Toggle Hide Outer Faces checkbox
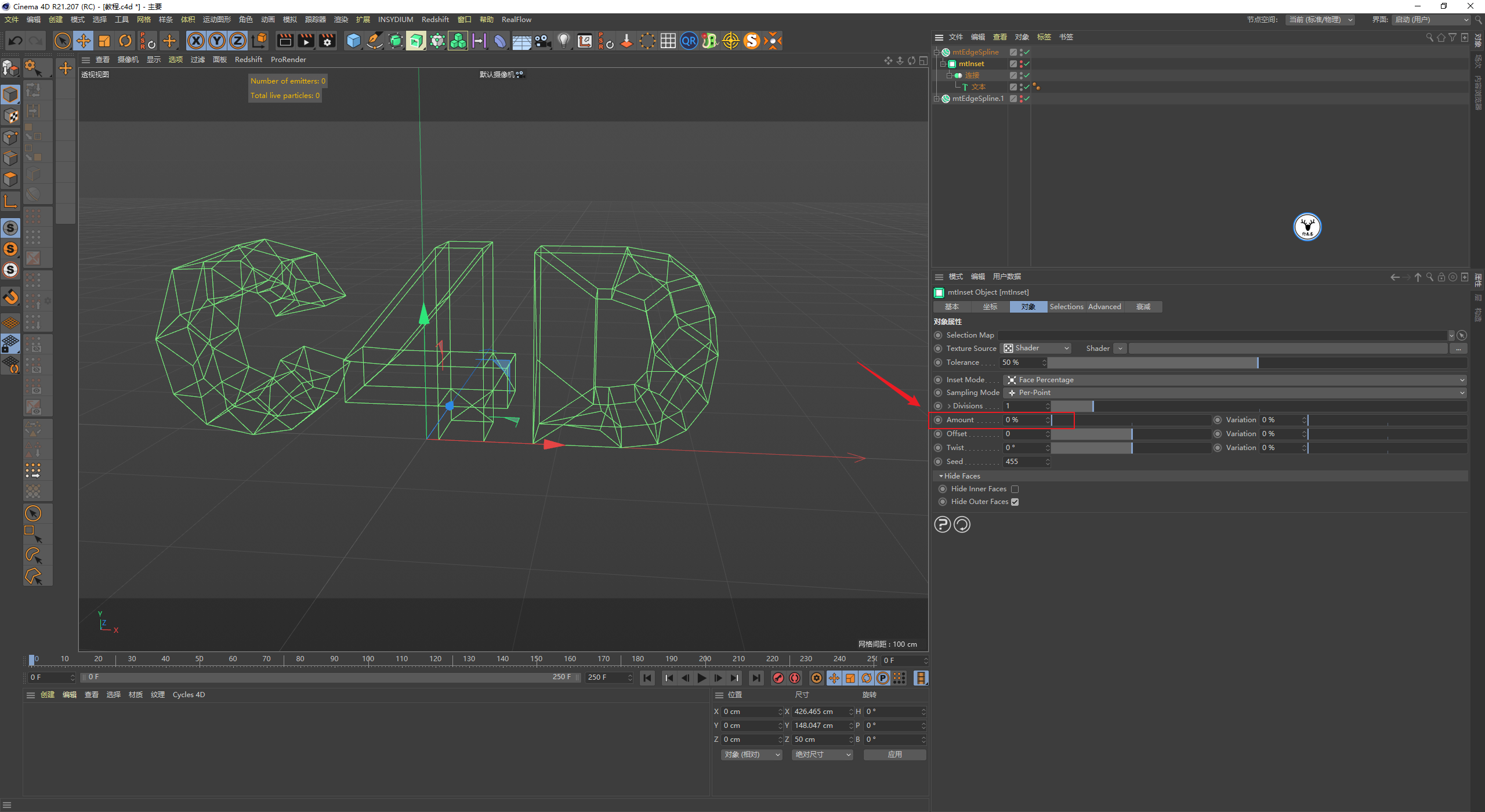 [1016, 501]
